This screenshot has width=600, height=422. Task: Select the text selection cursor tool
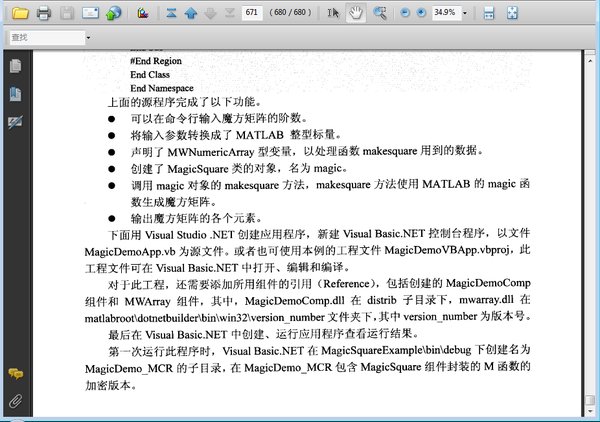[333, 13]
